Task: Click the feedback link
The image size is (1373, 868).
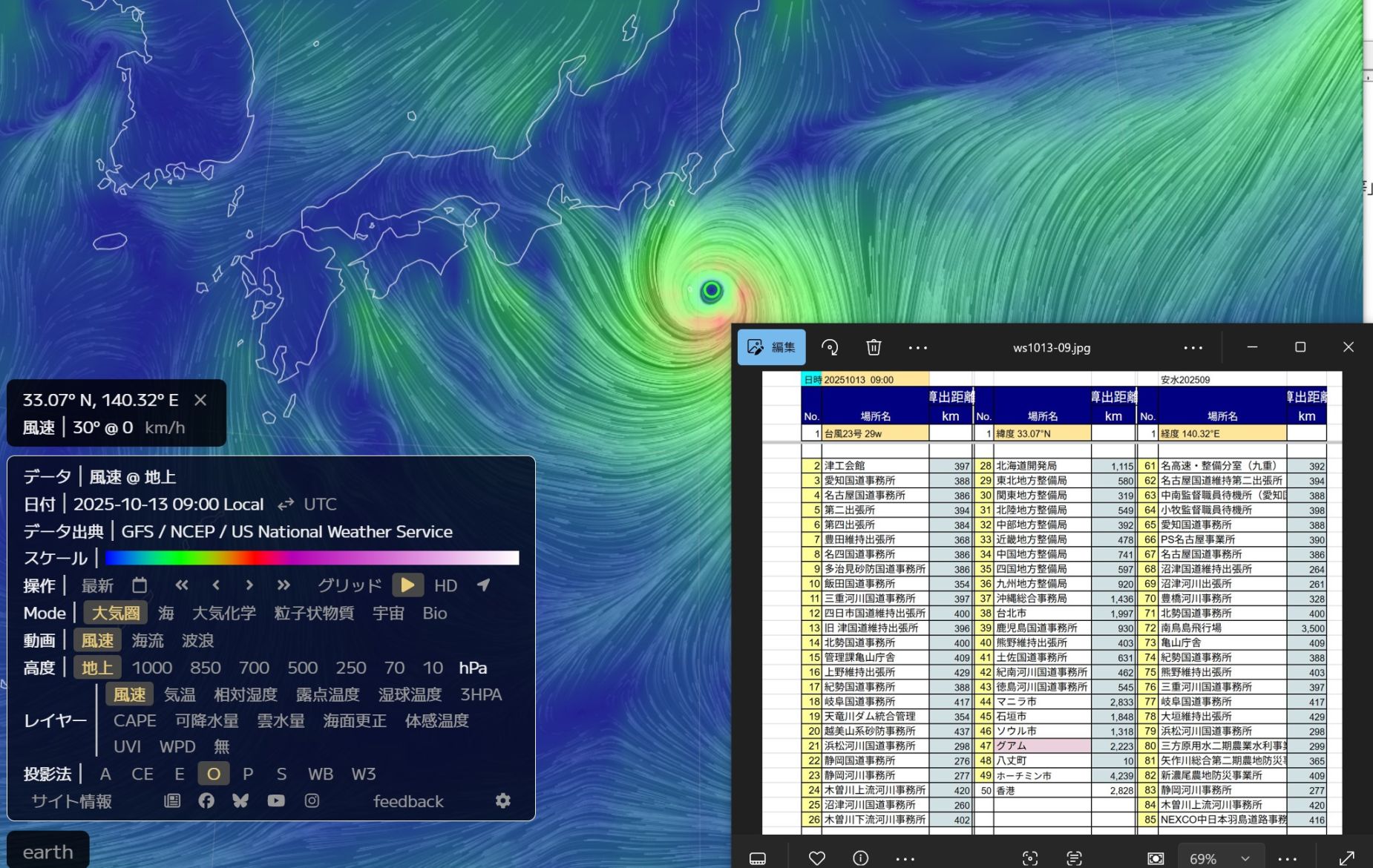Action: point(408,801)
